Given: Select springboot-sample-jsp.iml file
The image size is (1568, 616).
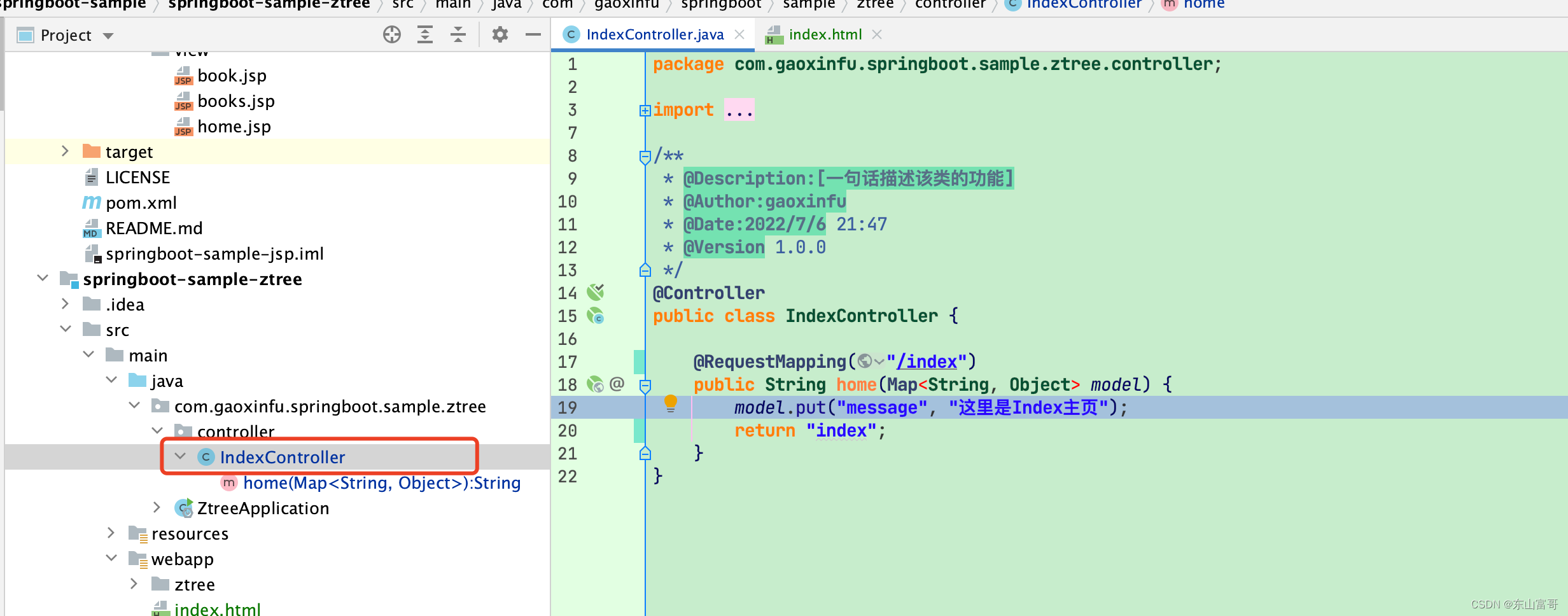Looking at the screenshot, I should tap(215, 254).
